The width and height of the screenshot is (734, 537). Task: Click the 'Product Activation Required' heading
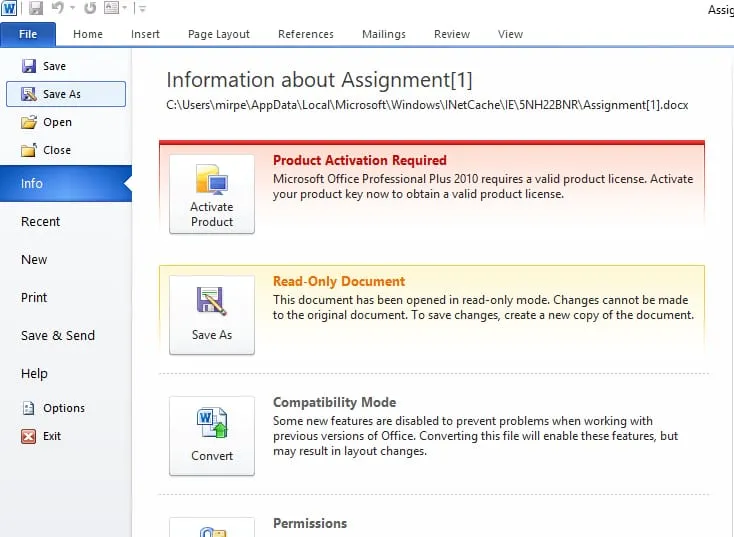[360, 160]
